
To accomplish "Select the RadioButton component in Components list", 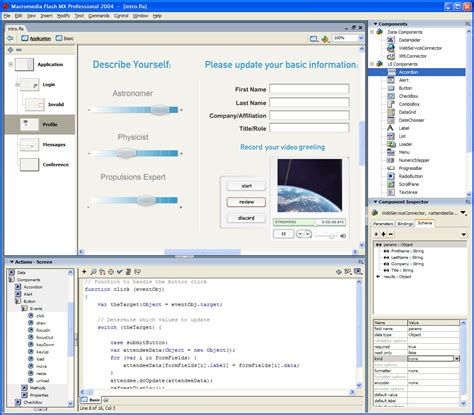I will point(410,176).
